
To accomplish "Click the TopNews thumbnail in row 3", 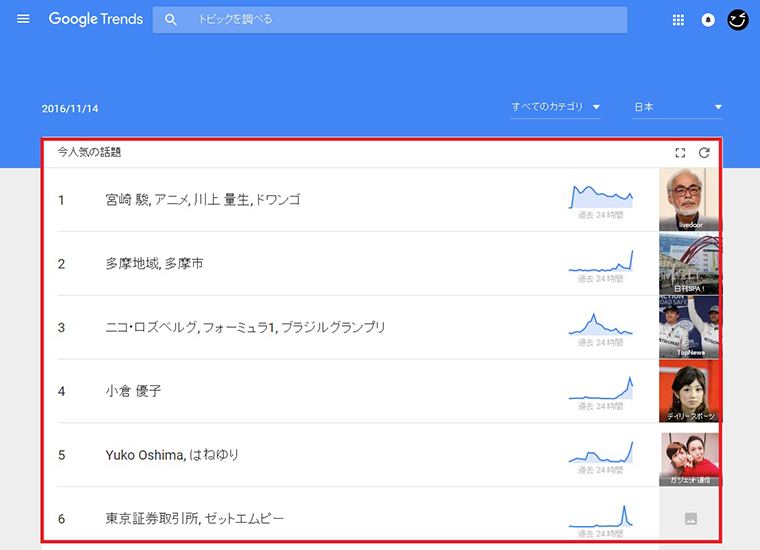I will click(689, 327).
